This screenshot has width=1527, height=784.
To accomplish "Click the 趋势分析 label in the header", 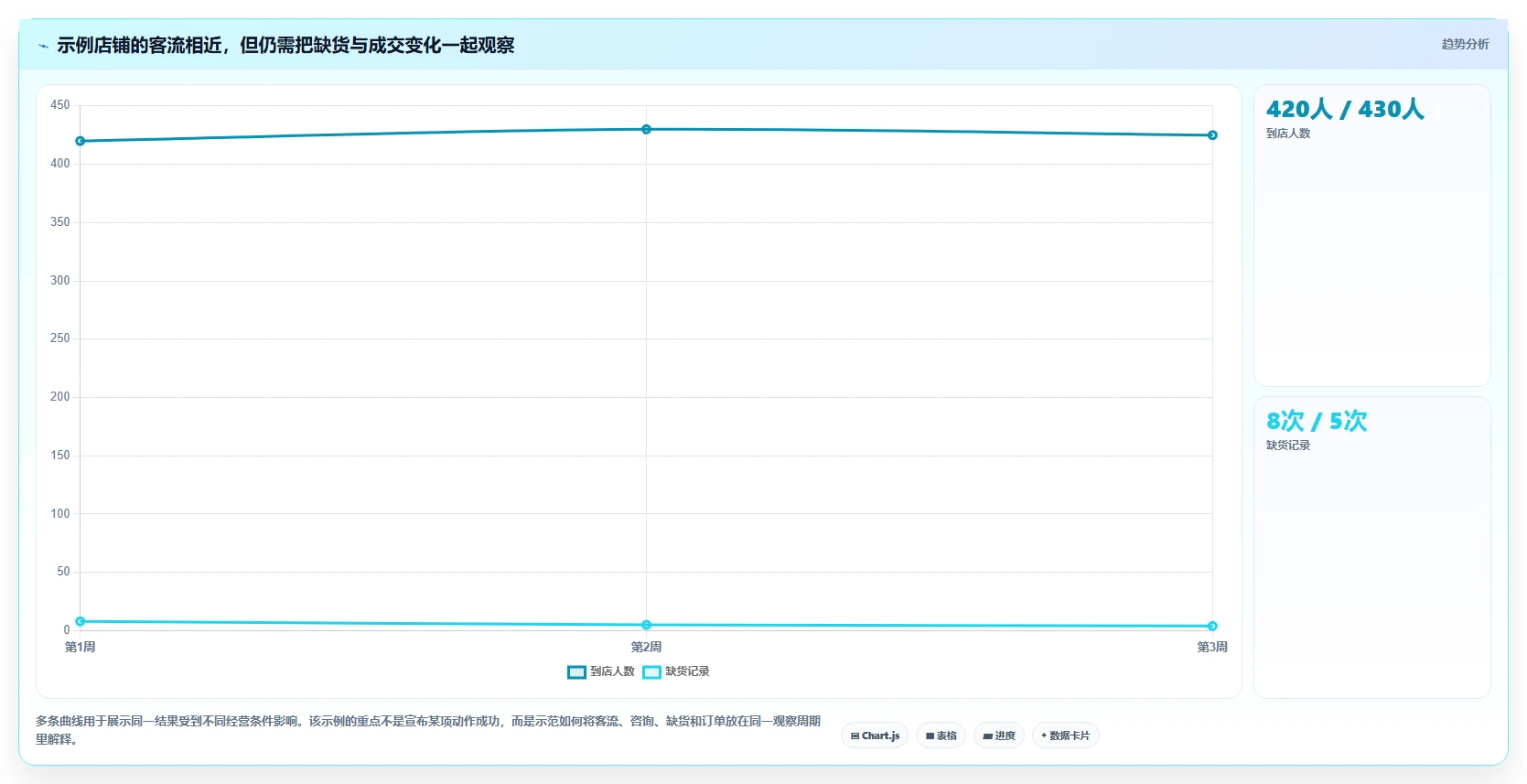I will pos(1465,44).
